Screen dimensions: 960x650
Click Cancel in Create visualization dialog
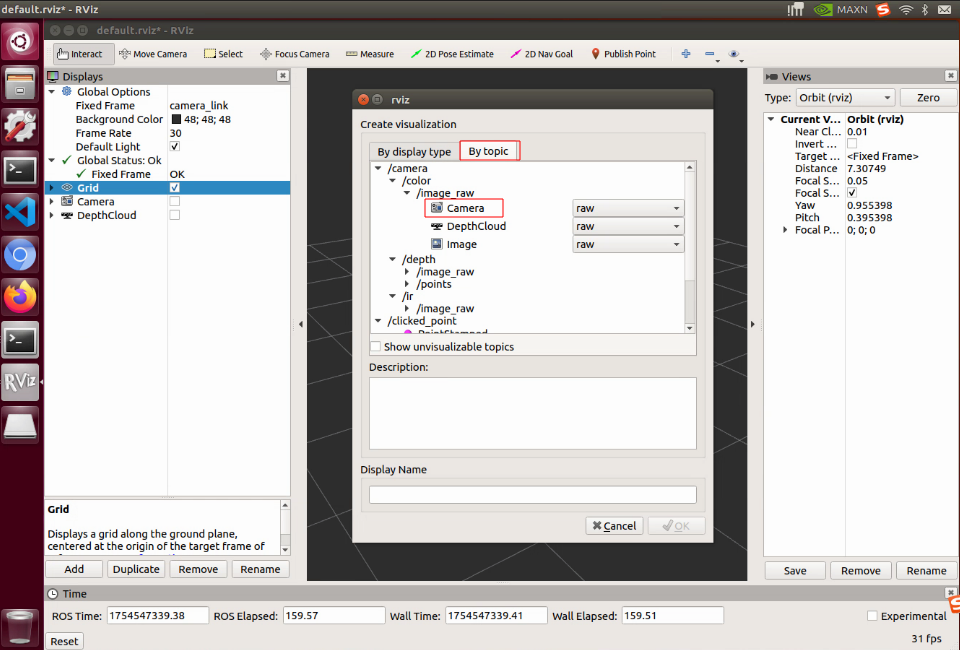click(614, 526)
